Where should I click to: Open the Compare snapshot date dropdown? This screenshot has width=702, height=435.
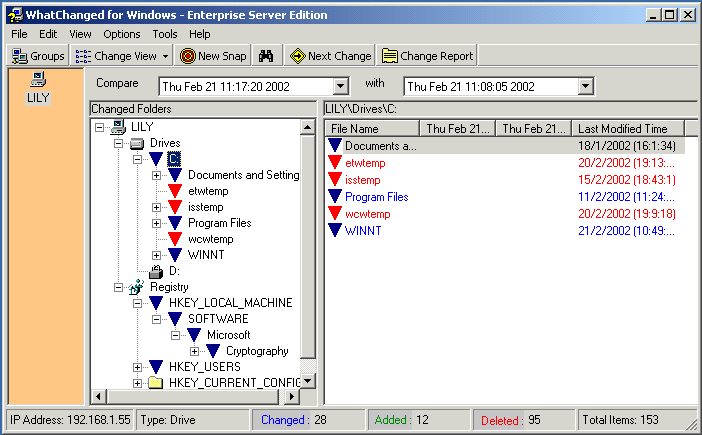point(341,86)
